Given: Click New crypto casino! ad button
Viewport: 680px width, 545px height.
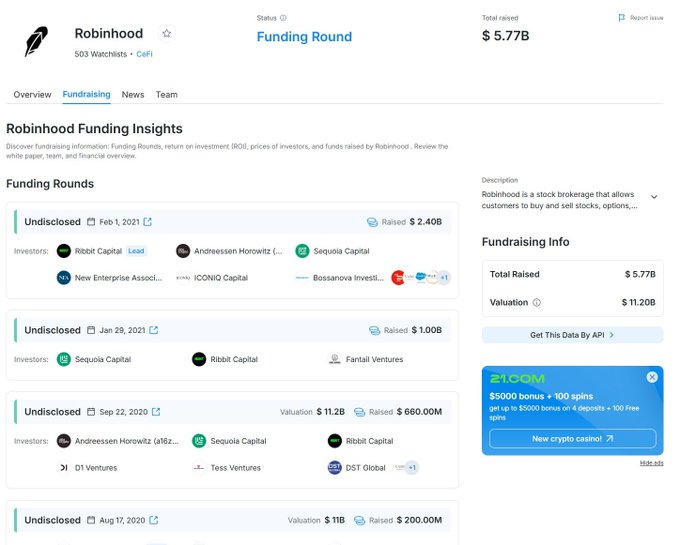Looking at the screenshot, I should [x=572, y=439].
